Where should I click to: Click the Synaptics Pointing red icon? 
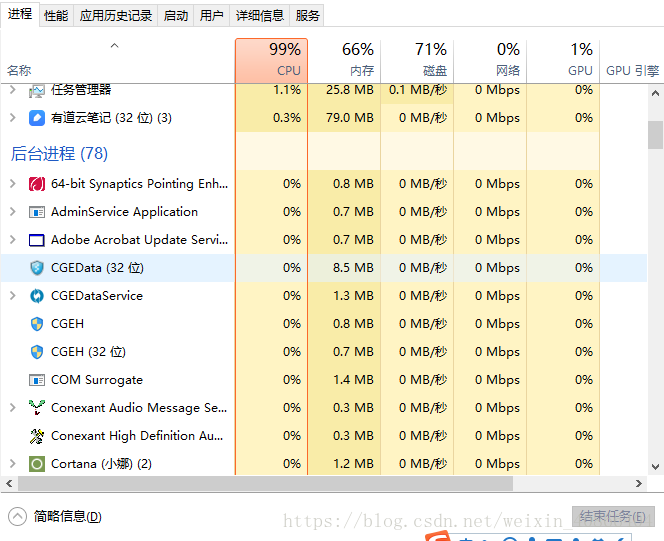(37, 184)
